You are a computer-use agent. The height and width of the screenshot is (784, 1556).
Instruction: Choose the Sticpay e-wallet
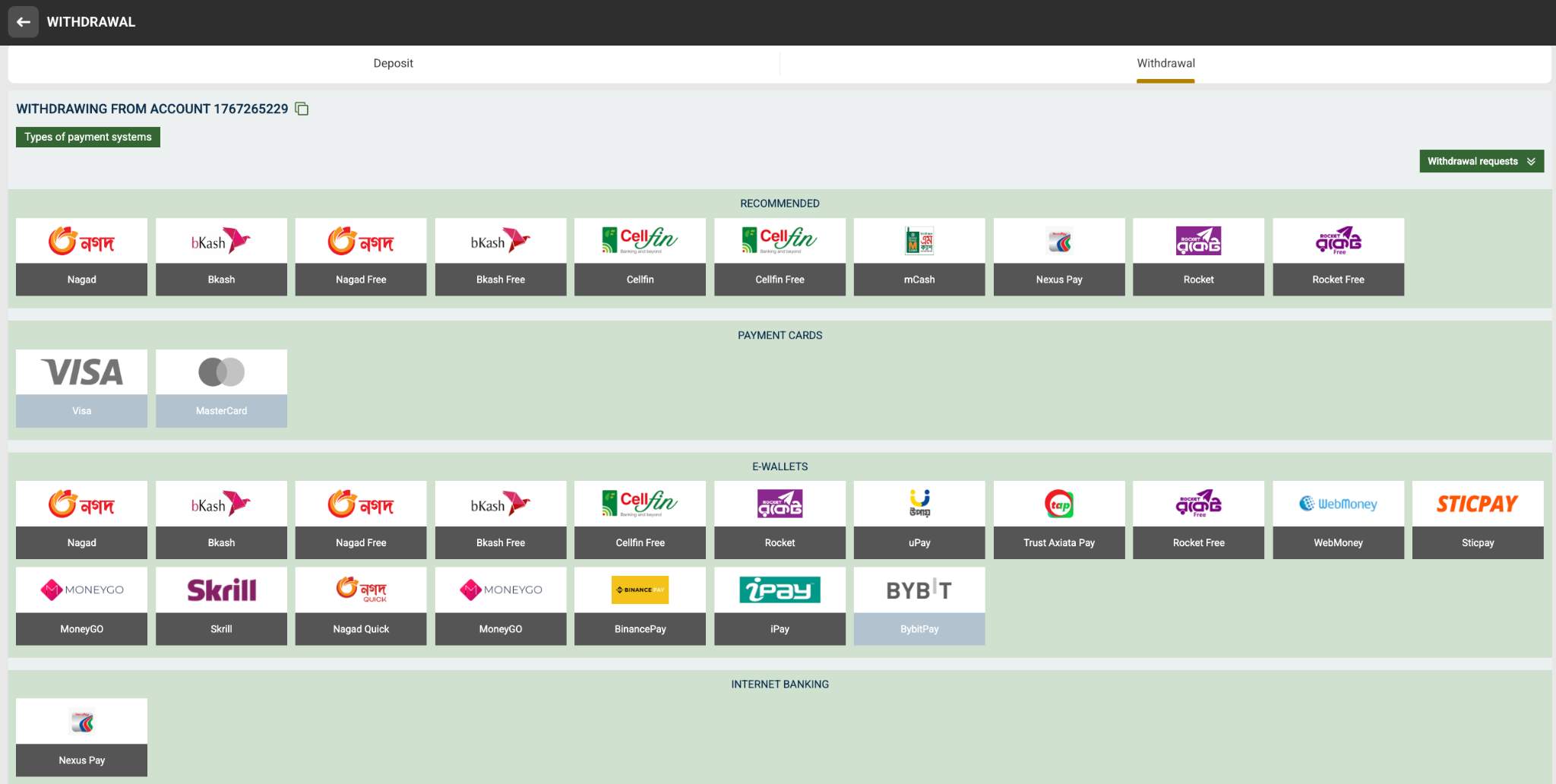click(x=1478, y=520)
